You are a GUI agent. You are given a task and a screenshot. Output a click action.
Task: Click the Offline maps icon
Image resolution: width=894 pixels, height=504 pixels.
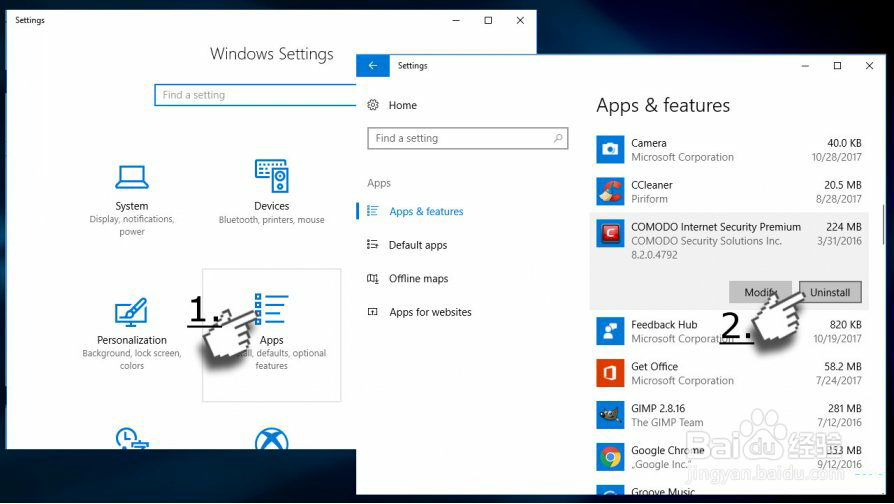point(372,278)
